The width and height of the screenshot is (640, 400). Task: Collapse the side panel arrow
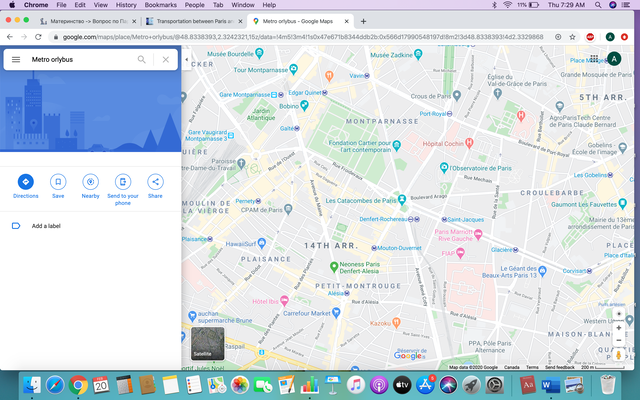[187, 60]
